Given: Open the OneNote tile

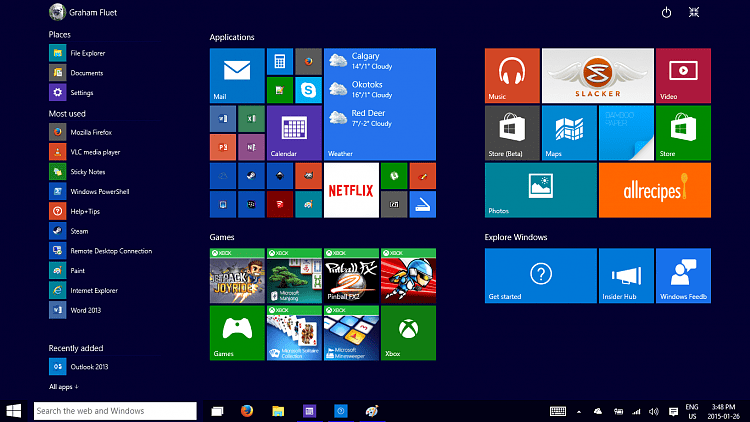Looking at the screenshot, I should 251,147.
